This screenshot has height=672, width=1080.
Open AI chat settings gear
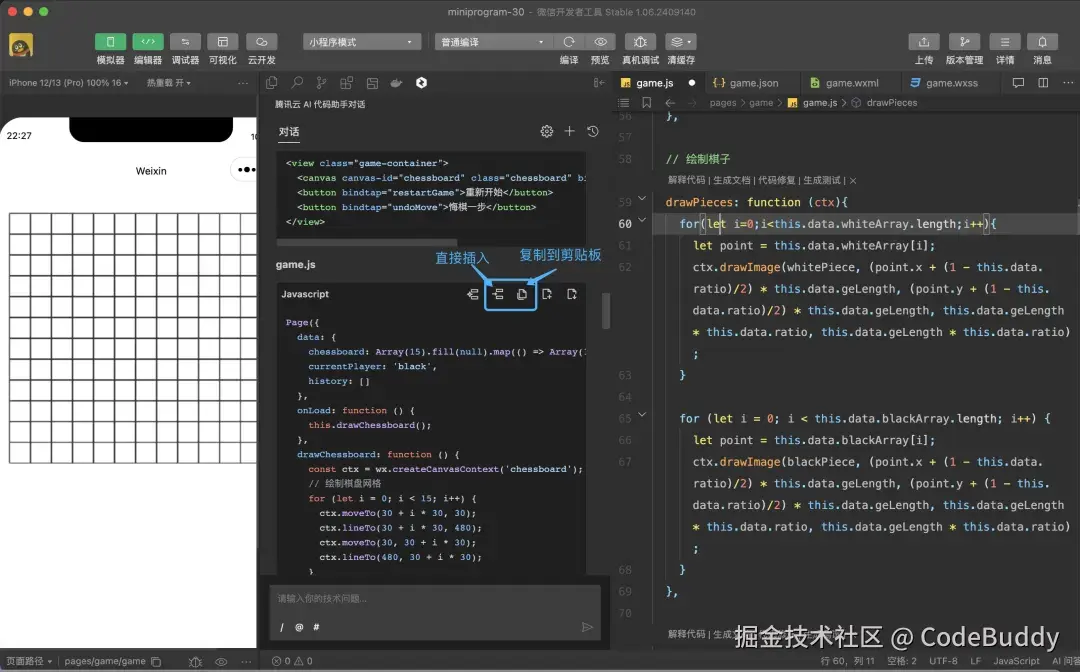click(x=547, y=131)
